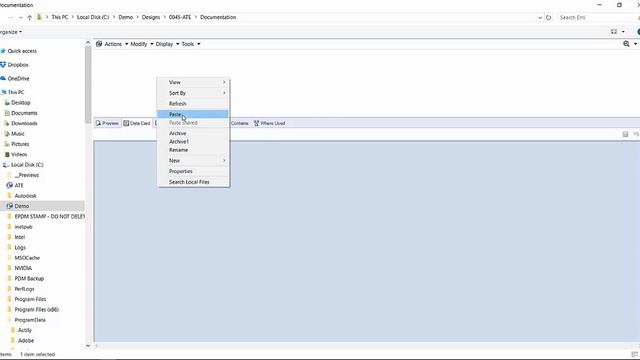Open Documents in the sidebar
This screenshot has width=640, height=360.
point(24,113)
